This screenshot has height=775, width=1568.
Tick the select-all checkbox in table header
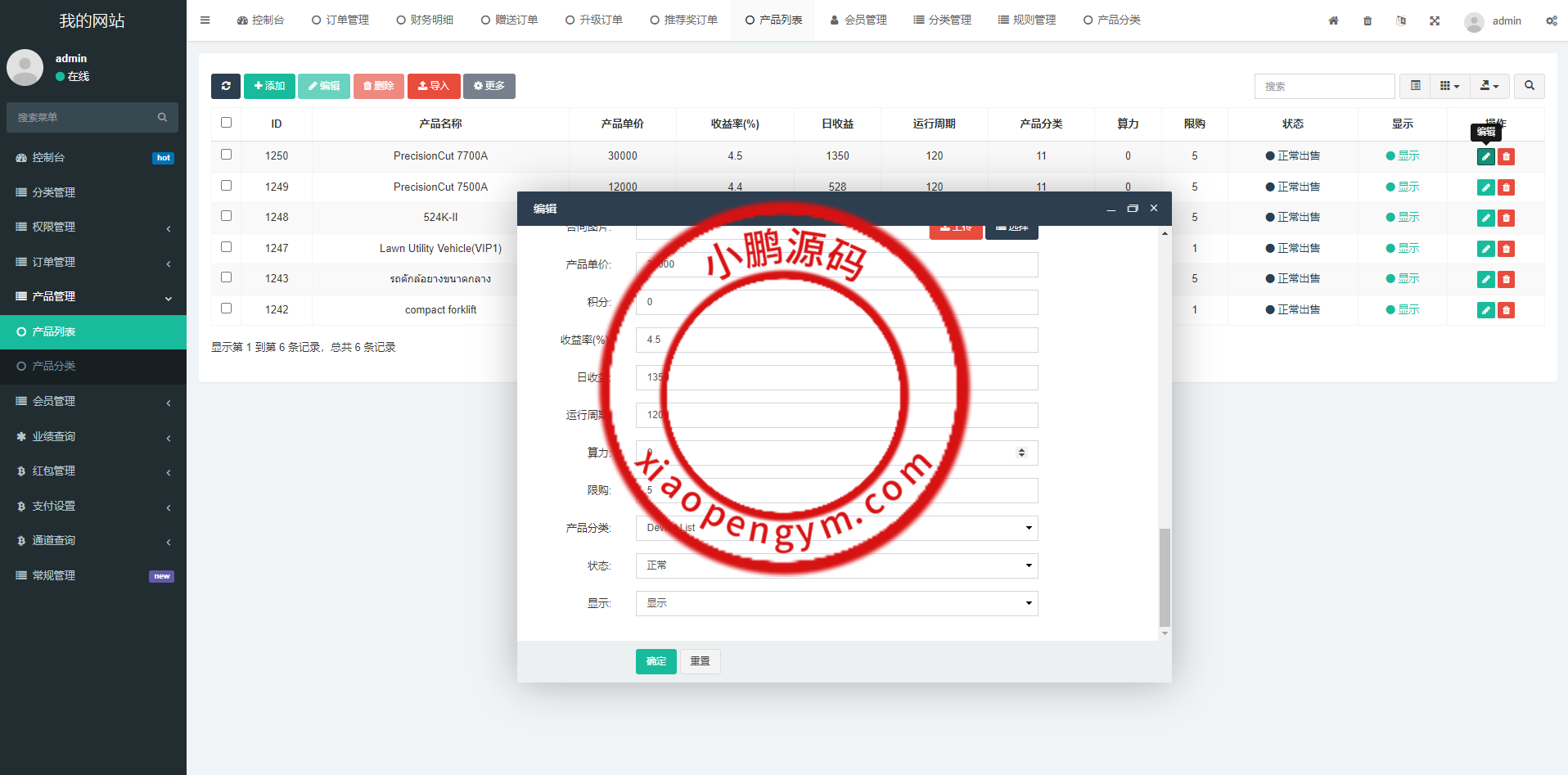tap(227, 123)
